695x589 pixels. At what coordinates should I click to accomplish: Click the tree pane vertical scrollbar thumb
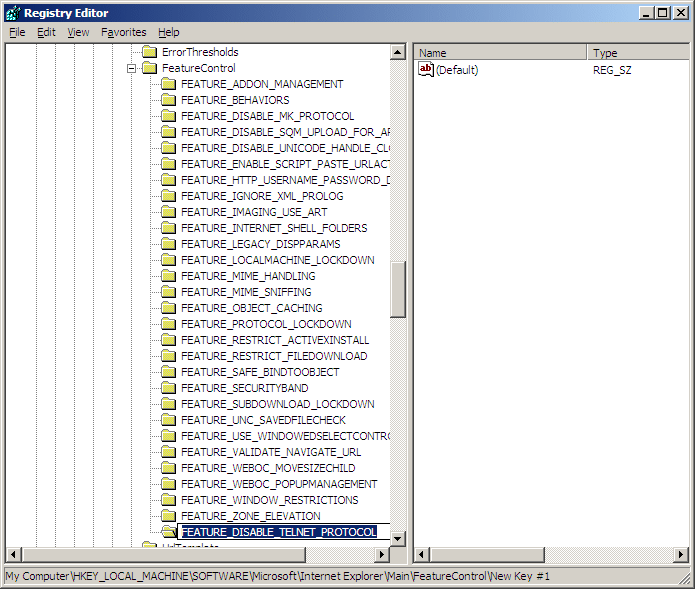tap(398, 289)
